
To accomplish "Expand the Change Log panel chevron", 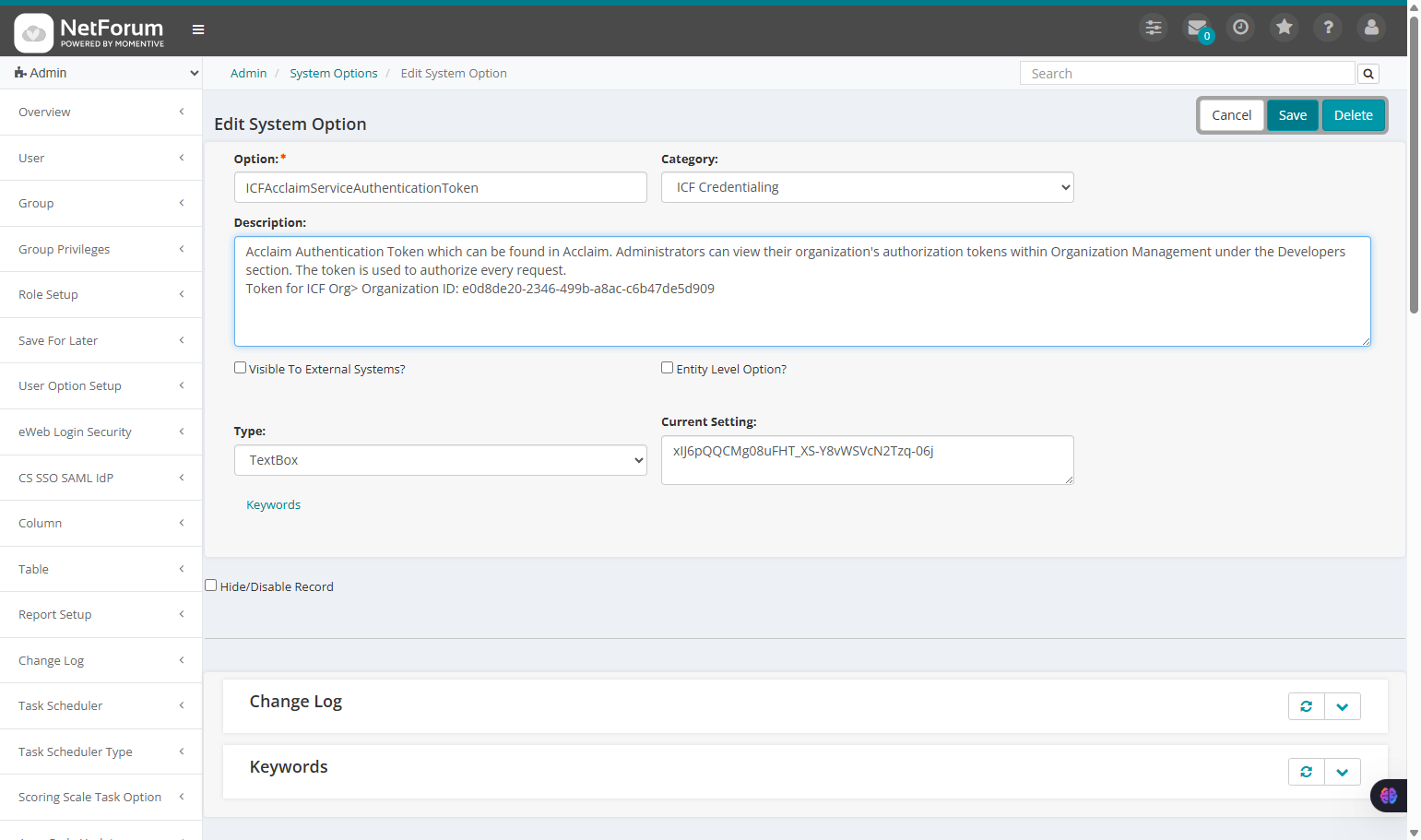I will (x=1342, y=706).
